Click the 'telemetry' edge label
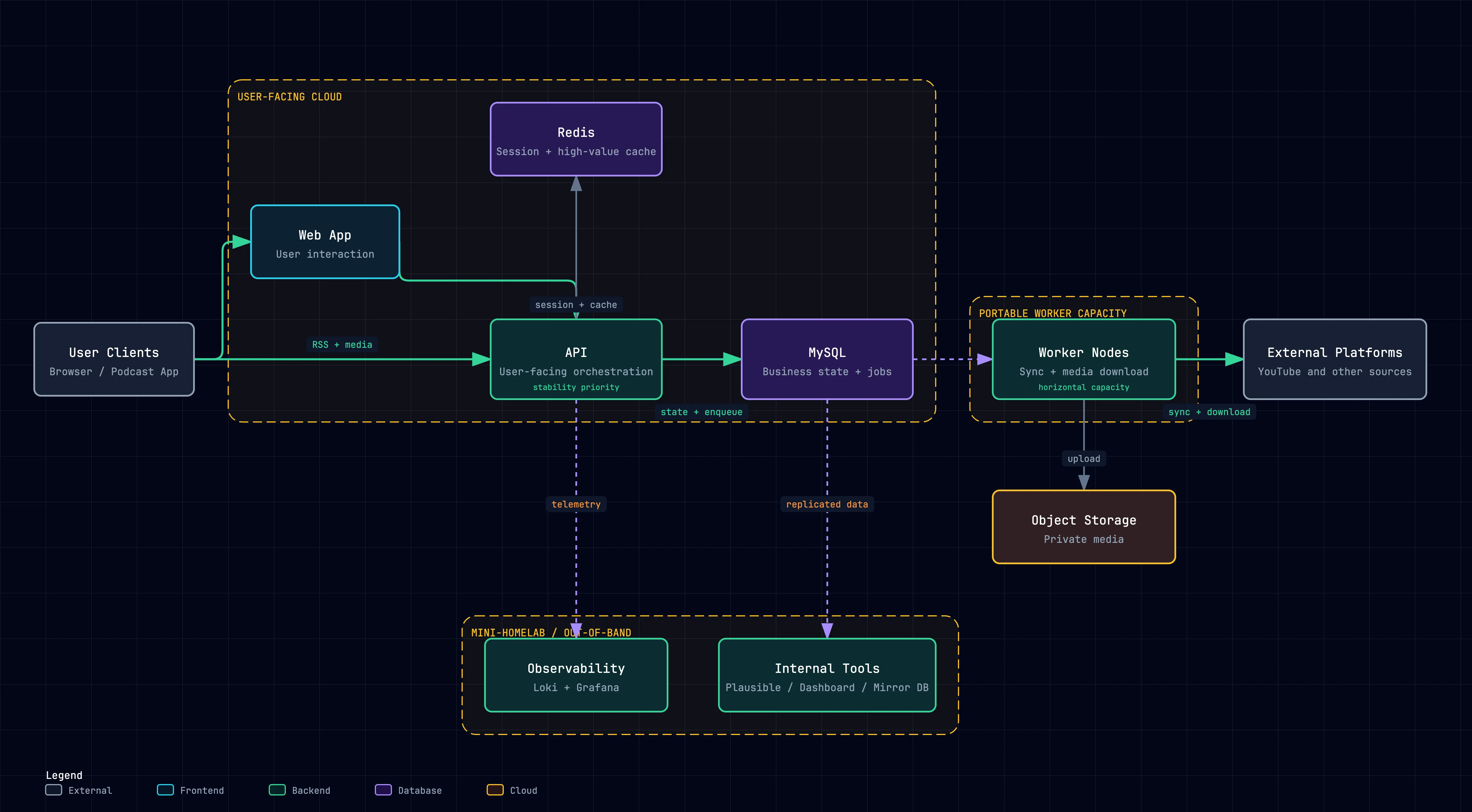The width and height of the screenshot is (1472, 812). [576, 504]
